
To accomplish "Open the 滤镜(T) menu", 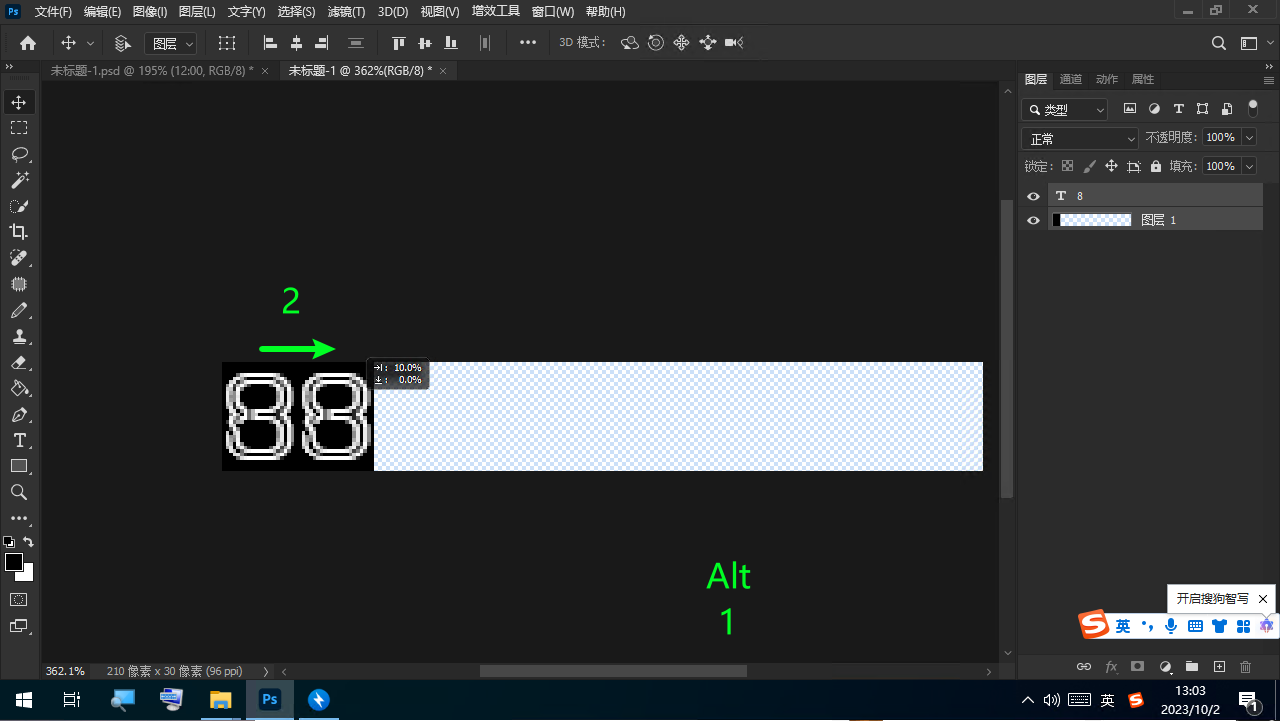I will (x=347, y=12).
